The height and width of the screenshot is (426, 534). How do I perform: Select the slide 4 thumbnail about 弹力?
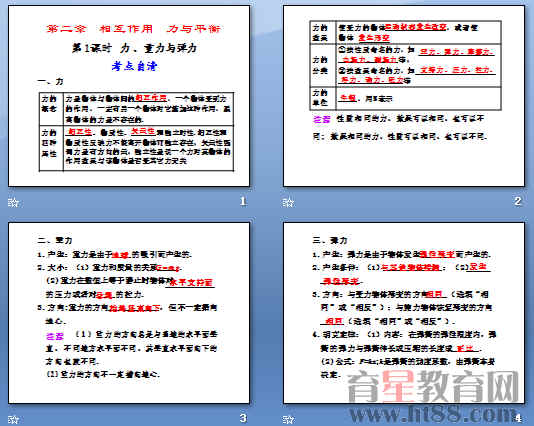[404, 313]
